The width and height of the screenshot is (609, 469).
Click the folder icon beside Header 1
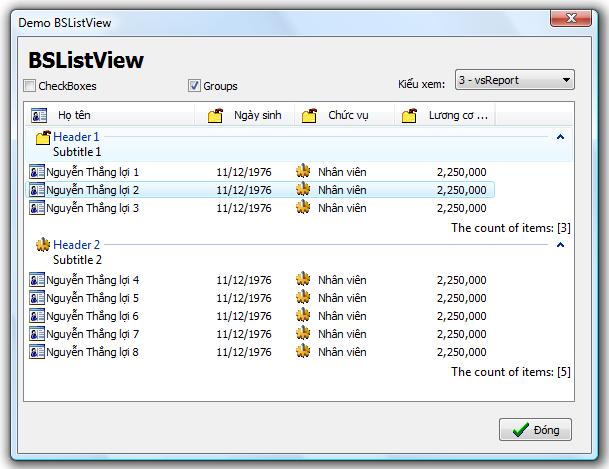[43, 137]
